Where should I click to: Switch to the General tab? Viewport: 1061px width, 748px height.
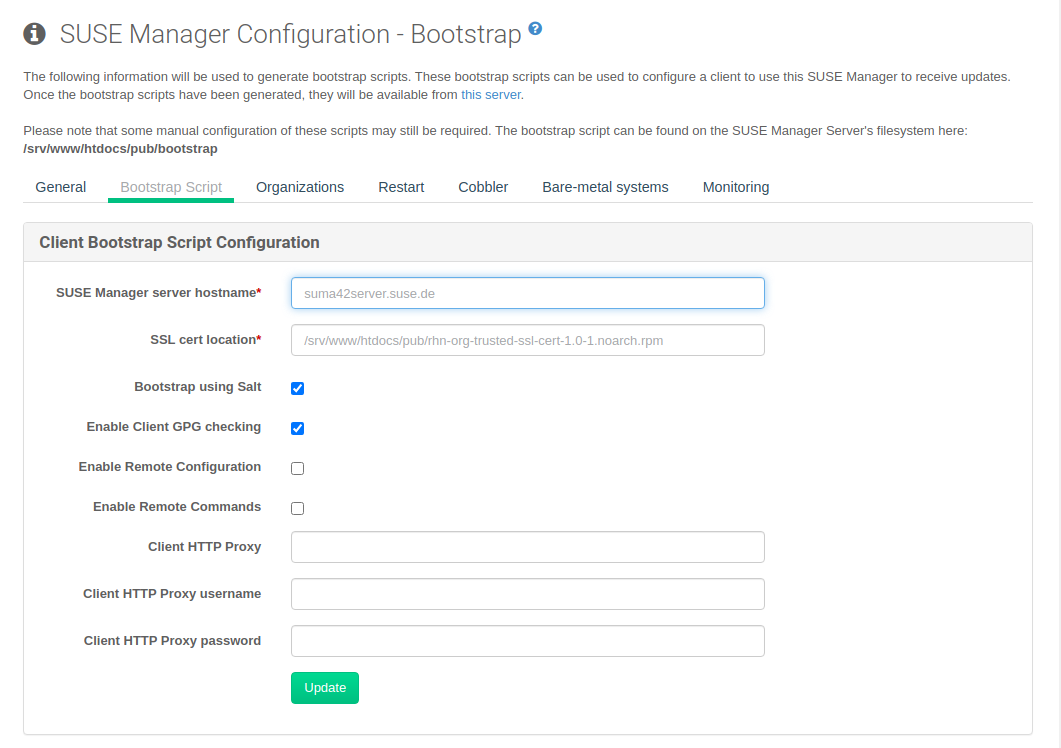[60, 187]
